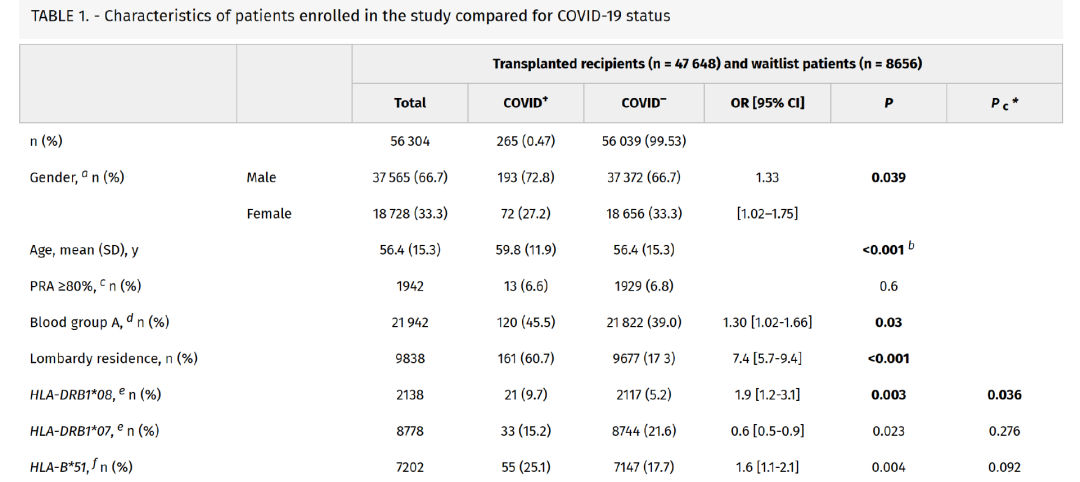Select the OR [95% CI] column header
This screenshot has width=1080, height=482.
[x=767, y=103]
